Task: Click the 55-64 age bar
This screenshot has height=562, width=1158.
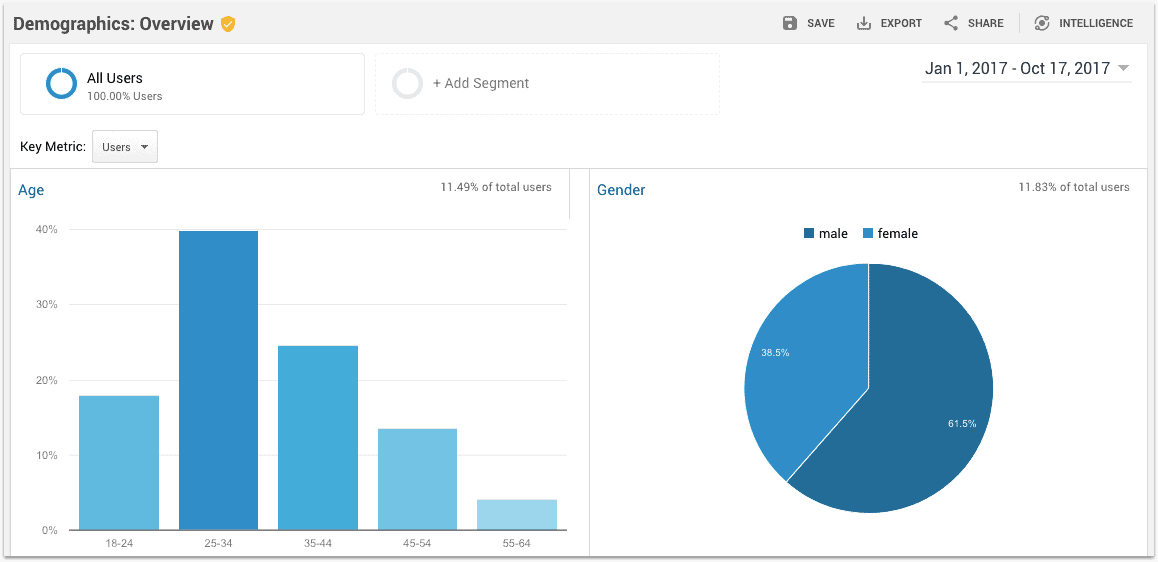Action: [517, 515]
